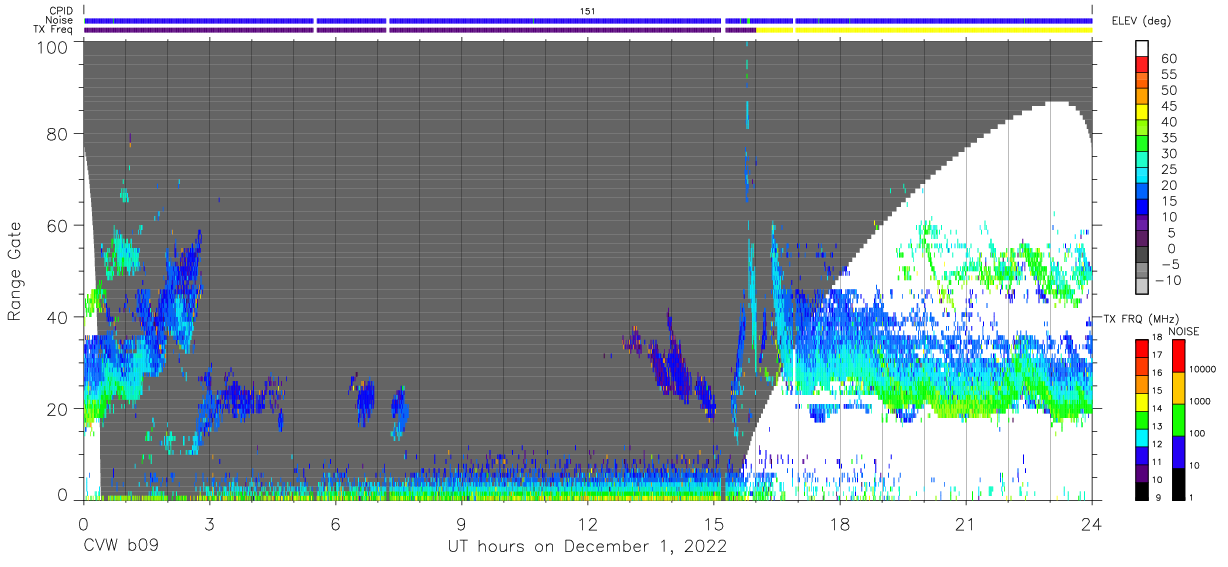The height and width of the screenshot is (567, 1228).
Task: Click the '12' tick on the UT hours axis
Action: pyautogui.click(x=587, y=523)
